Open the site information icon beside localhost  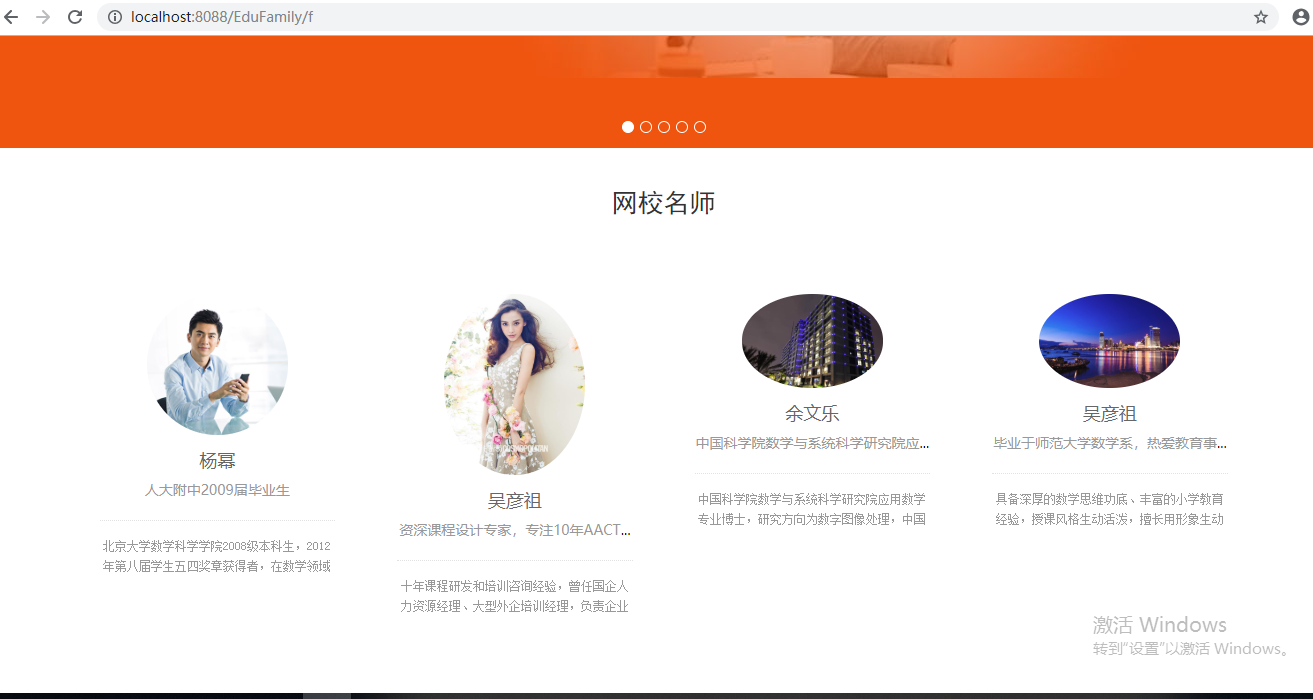tap(114, 17)
